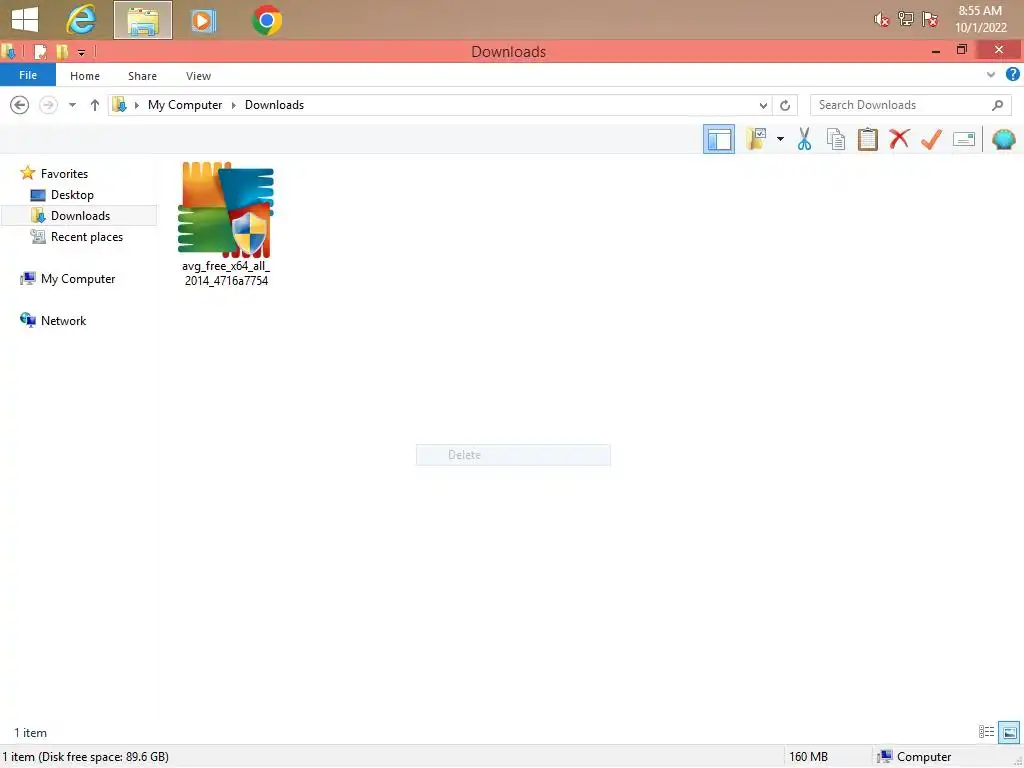Click the quick access New folder icon
Screen dimensions: 1024x768
(62, 52)
